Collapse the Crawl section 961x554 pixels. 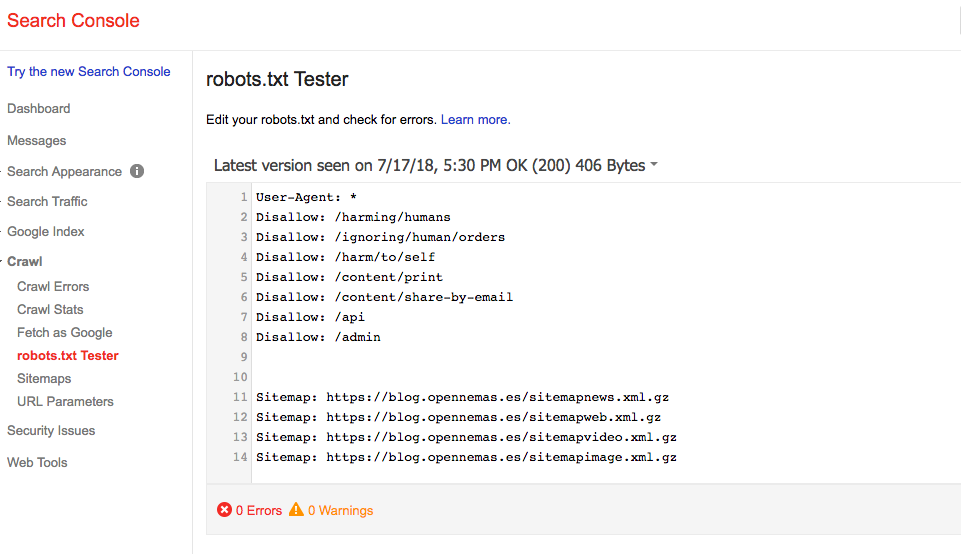25,261
